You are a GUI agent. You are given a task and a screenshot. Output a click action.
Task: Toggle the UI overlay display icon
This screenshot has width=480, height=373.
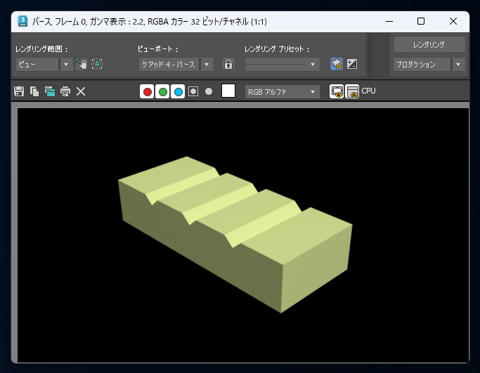pyautogui.click(x=337, y=91)
